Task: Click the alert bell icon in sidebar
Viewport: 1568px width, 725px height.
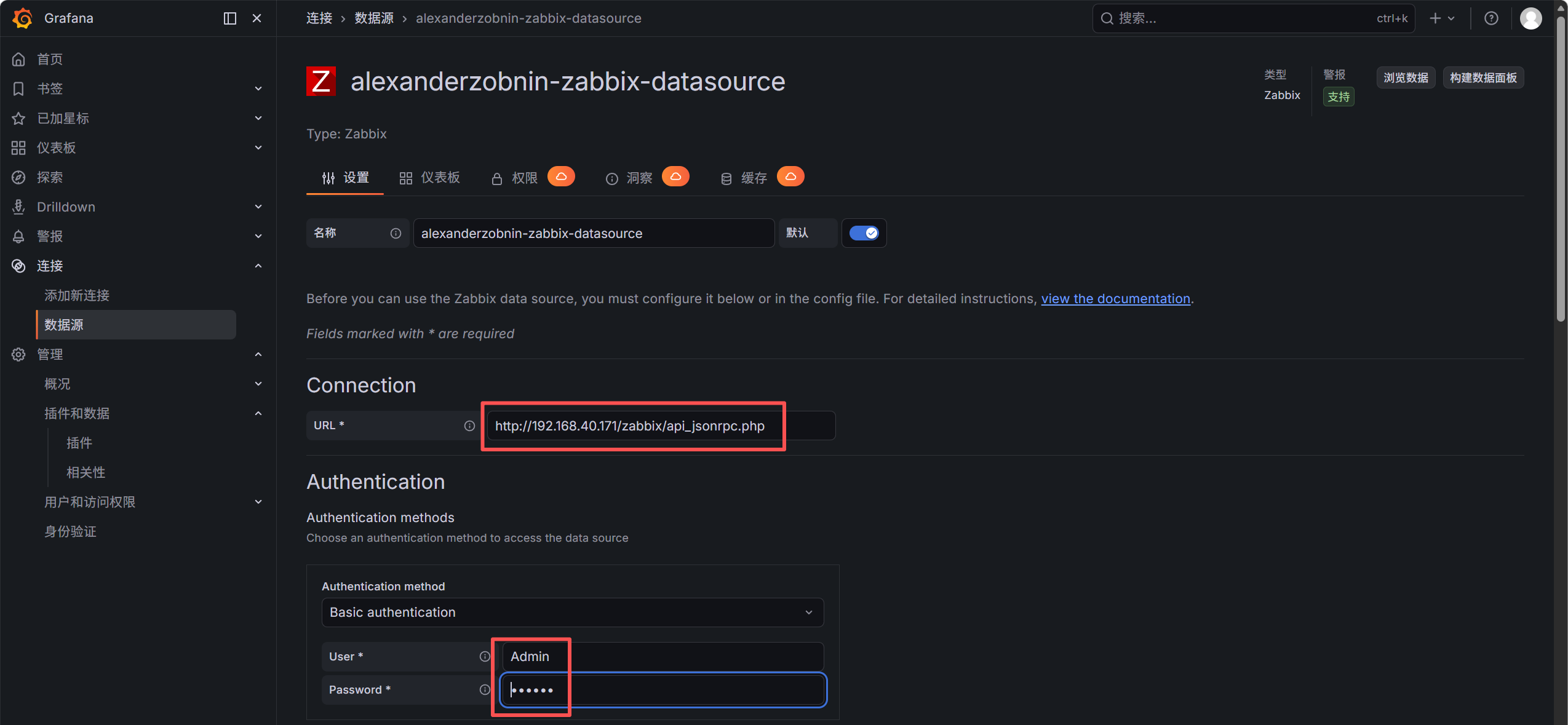Action: pos(18,236)
